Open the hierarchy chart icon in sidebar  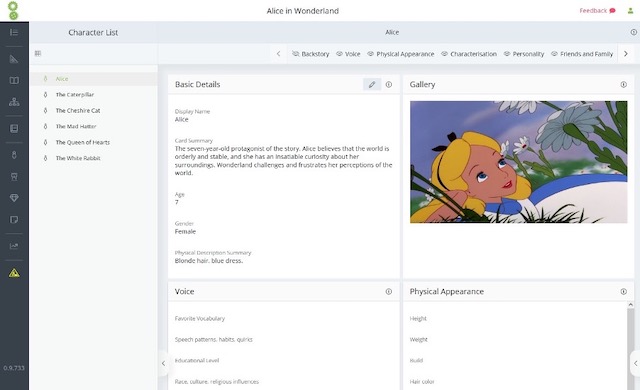[x=14, y=102]
